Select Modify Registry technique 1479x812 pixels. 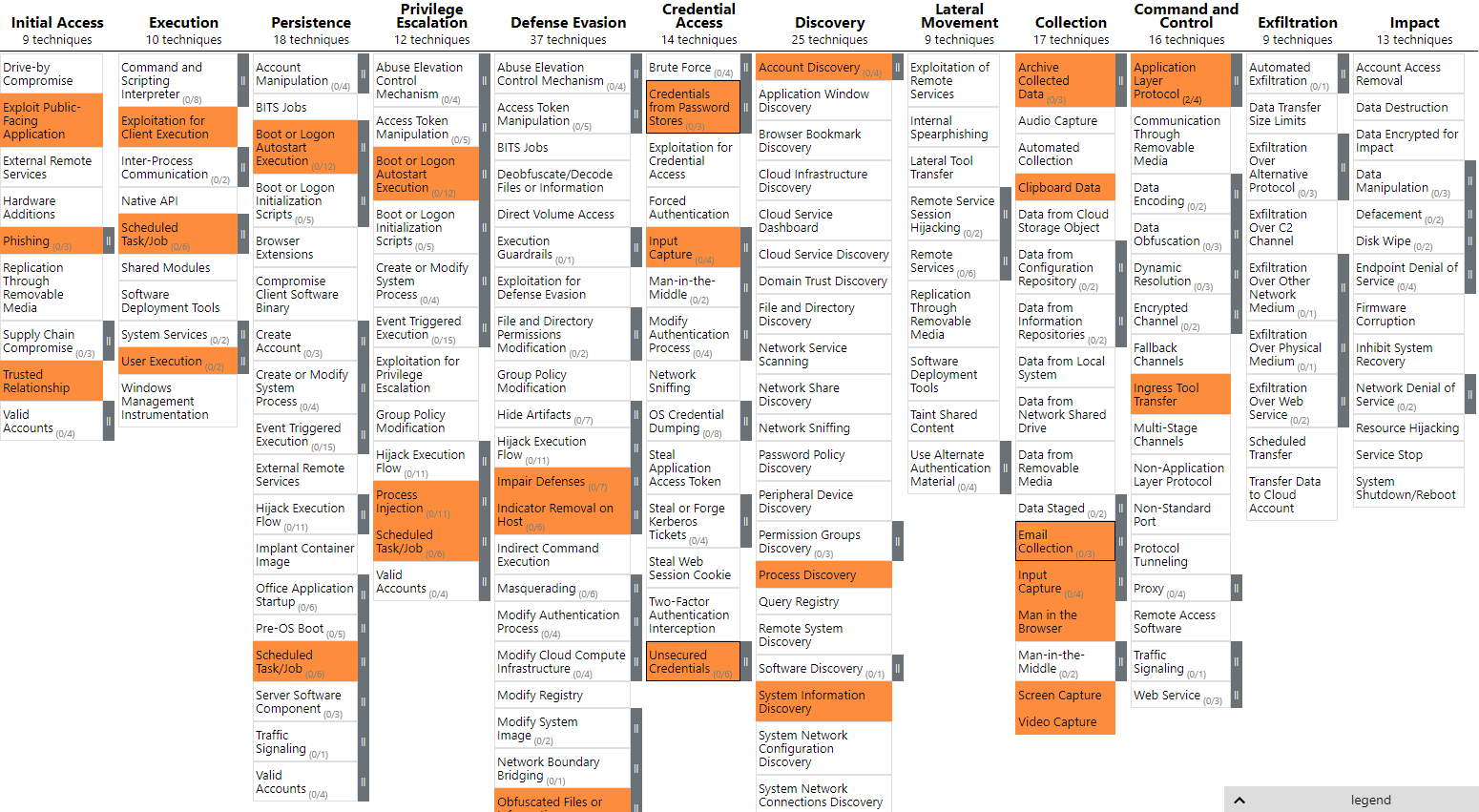(562, 695)
